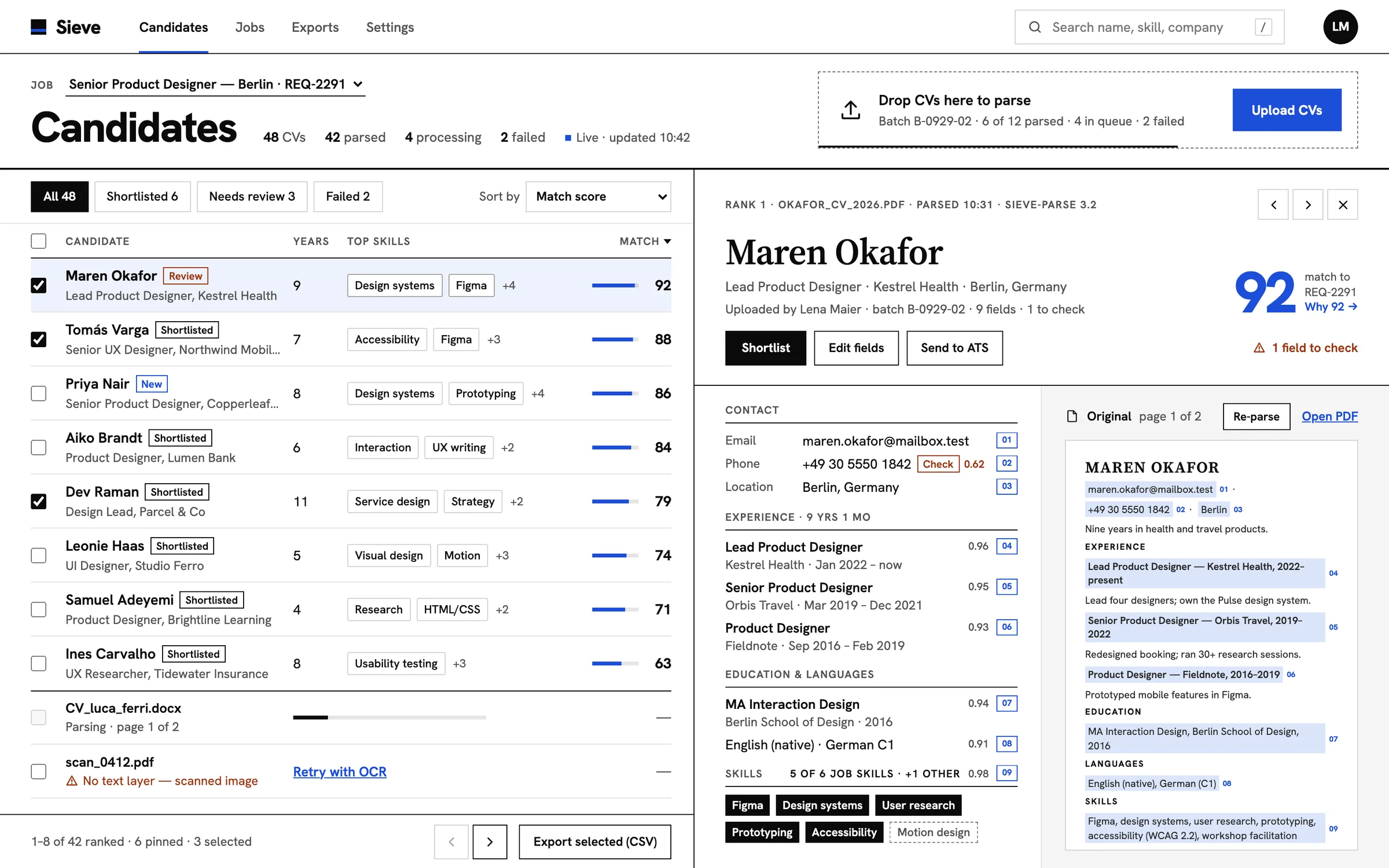
Task: Select Priya Nair's row checkbox
Action: click(39, 393)
